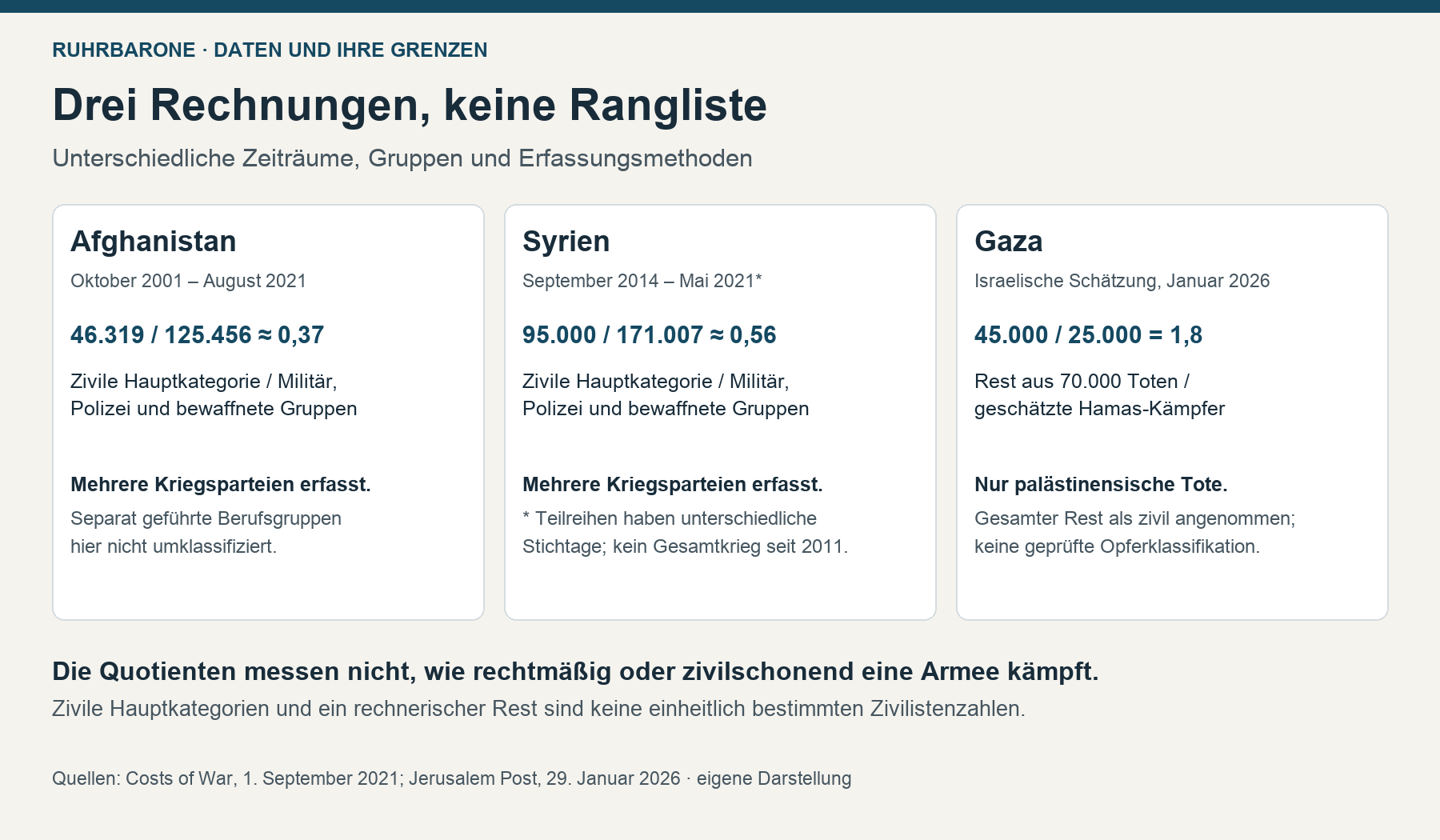This screenshot has height=840, width=1440.
Task: Click footnote '* Teilreihen haben unterschiedliche Stichtage'
Action: click(686, 533)
